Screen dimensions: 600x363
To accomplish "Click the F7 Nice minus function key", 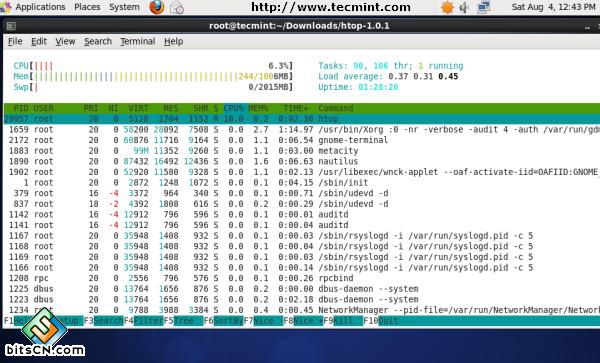I will pyautogui.click(x=263, y=321).
